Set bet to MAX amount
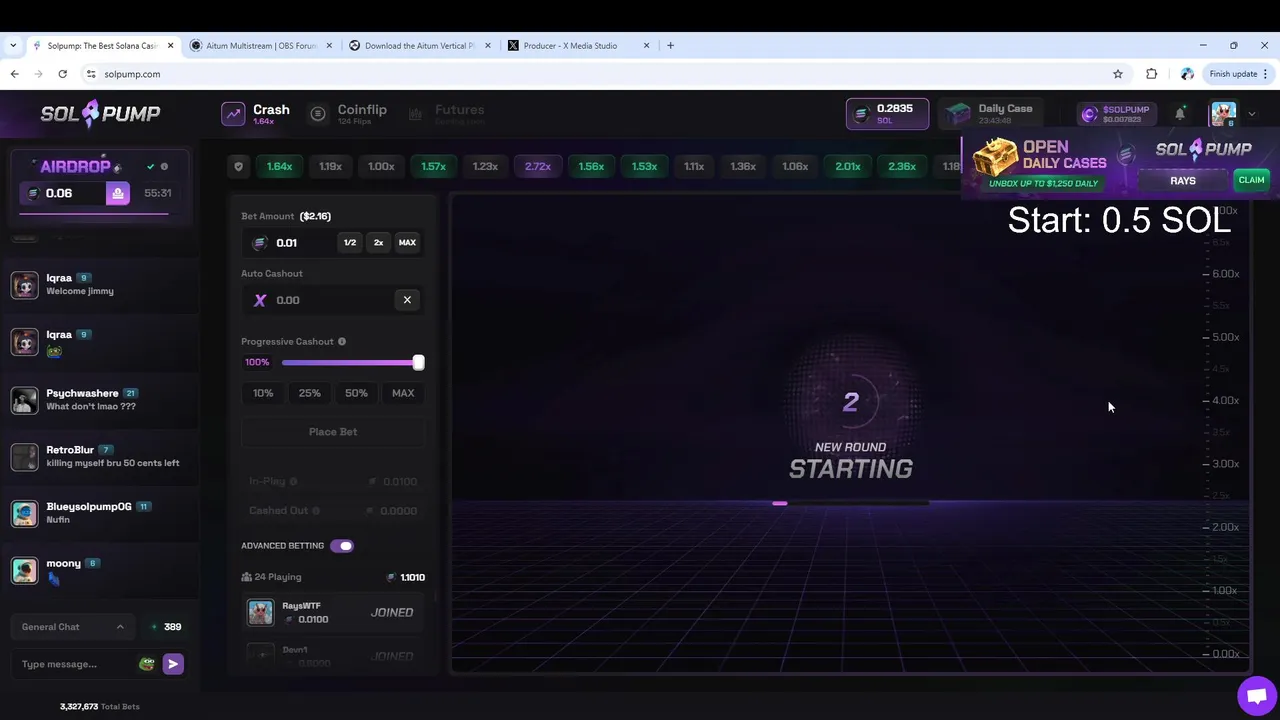The width and height of the screenshot is (1280, 720). [407, 243]
